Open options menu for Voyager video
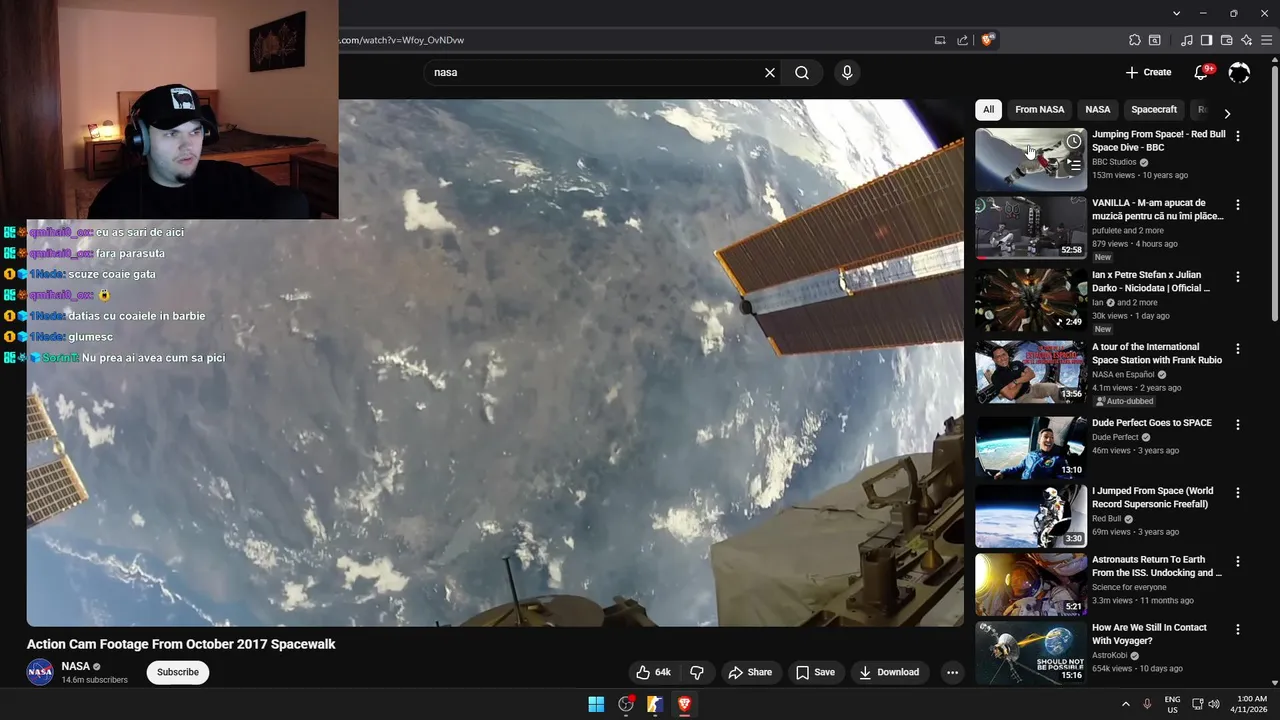The image size is (1280, 720). [1238, 630]
